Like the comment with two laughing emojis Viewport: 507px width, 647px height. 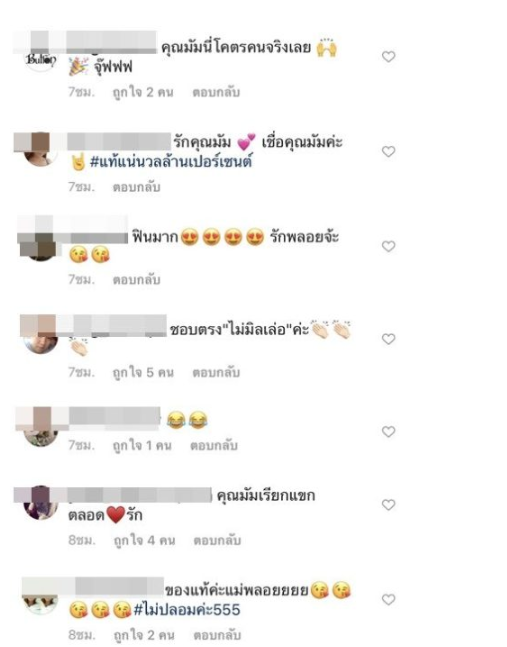click(x=388, y=432)
